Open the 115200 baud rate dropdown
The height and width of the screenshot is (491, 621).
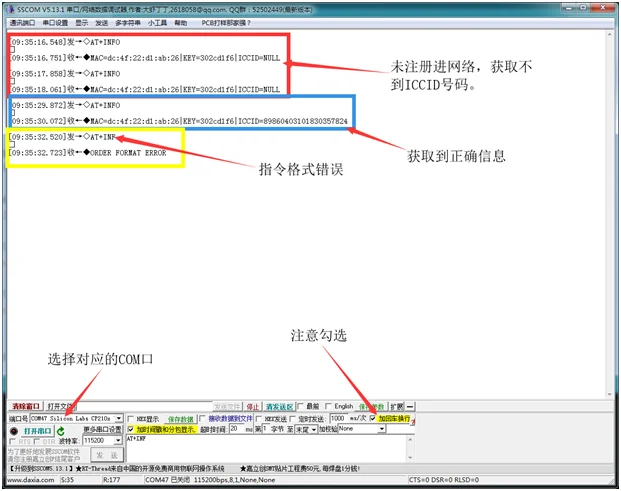point(118,440)
